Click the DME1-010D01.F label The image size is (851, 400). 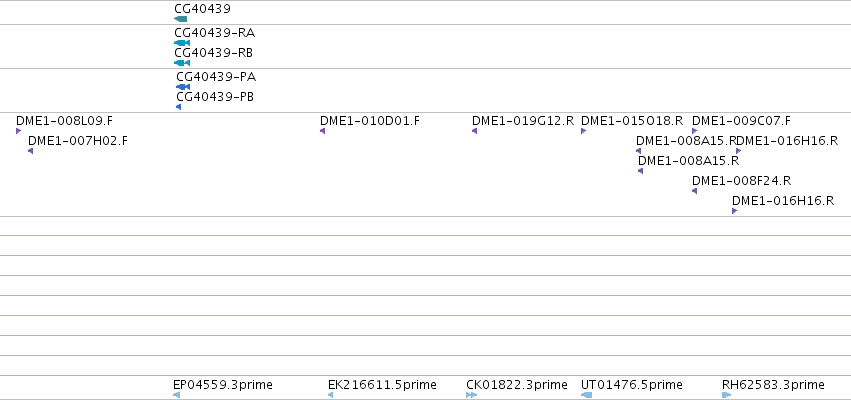(370, 121)
